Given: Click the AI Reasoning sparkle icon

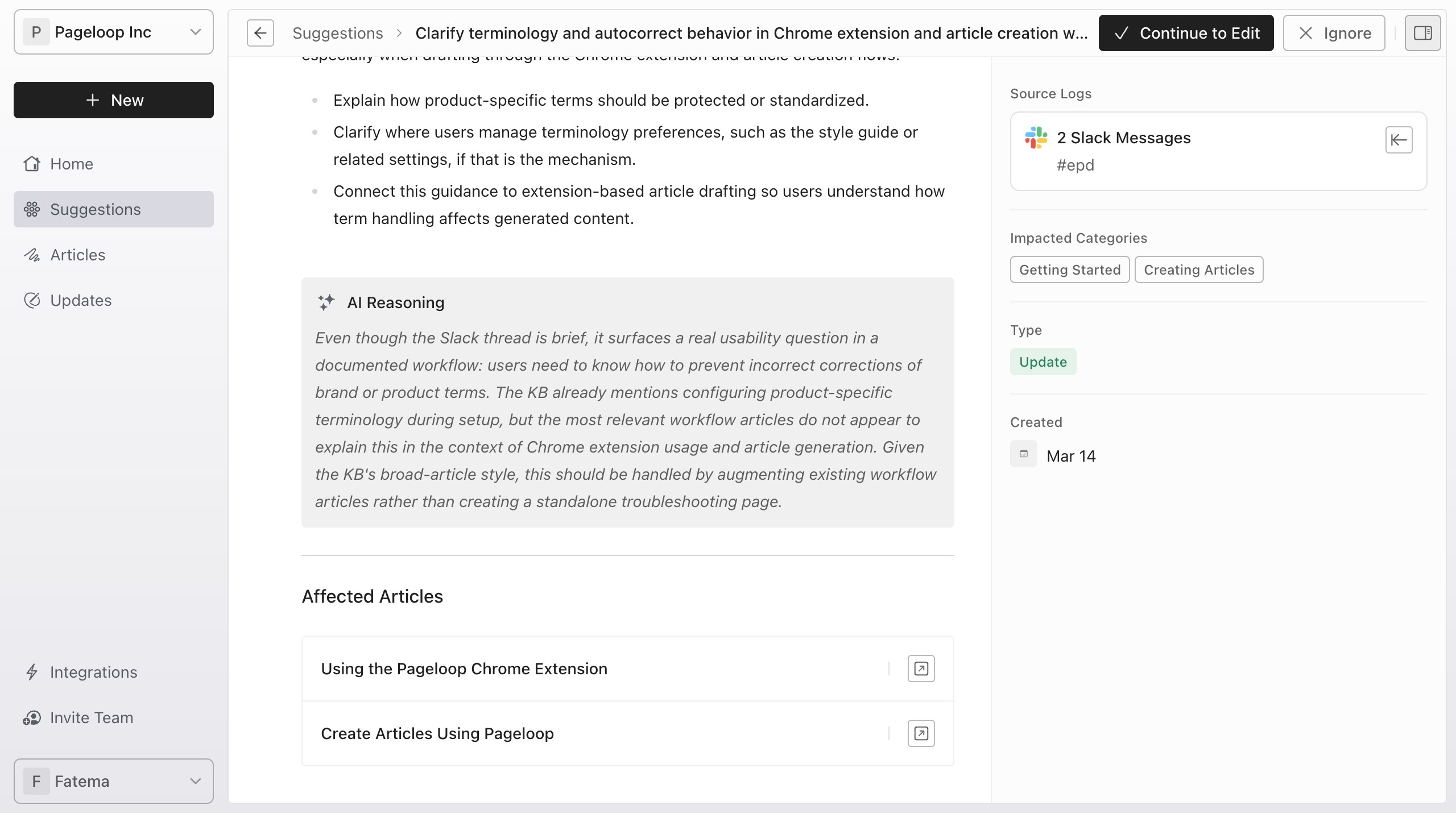Looking at the screenshot, I should click(326, 302).
